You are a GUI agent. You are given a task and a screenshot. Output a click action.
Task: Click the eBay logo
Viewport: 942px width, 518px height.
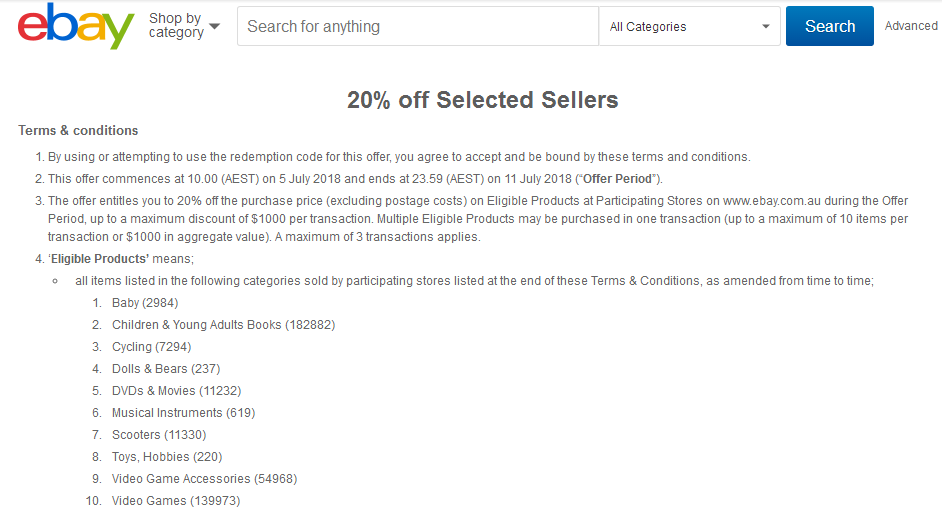tap(76, 26)
